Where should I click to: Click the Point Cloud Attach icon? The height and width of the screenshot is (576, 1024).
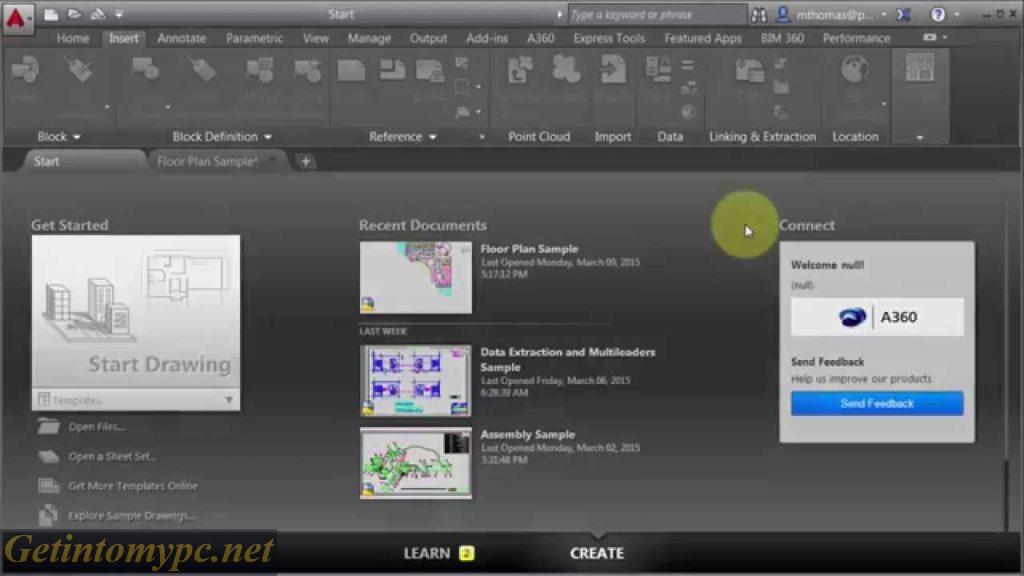coord(566,69)
